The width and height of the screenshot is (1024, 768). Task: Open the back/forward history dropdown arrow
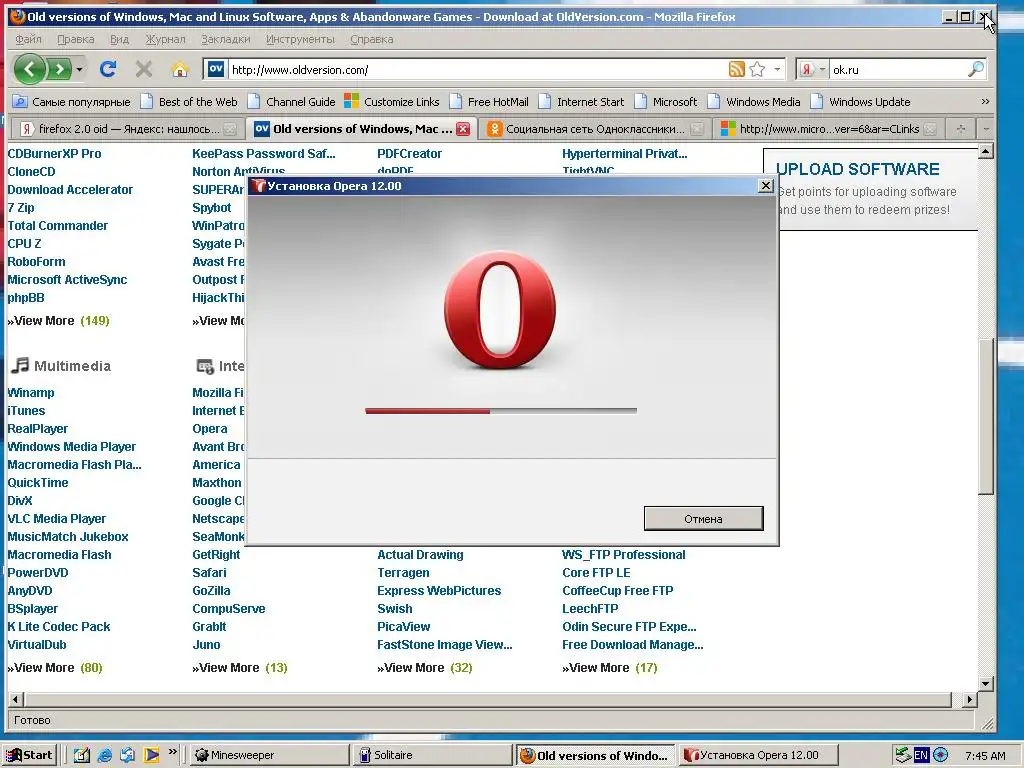(79, 69)
